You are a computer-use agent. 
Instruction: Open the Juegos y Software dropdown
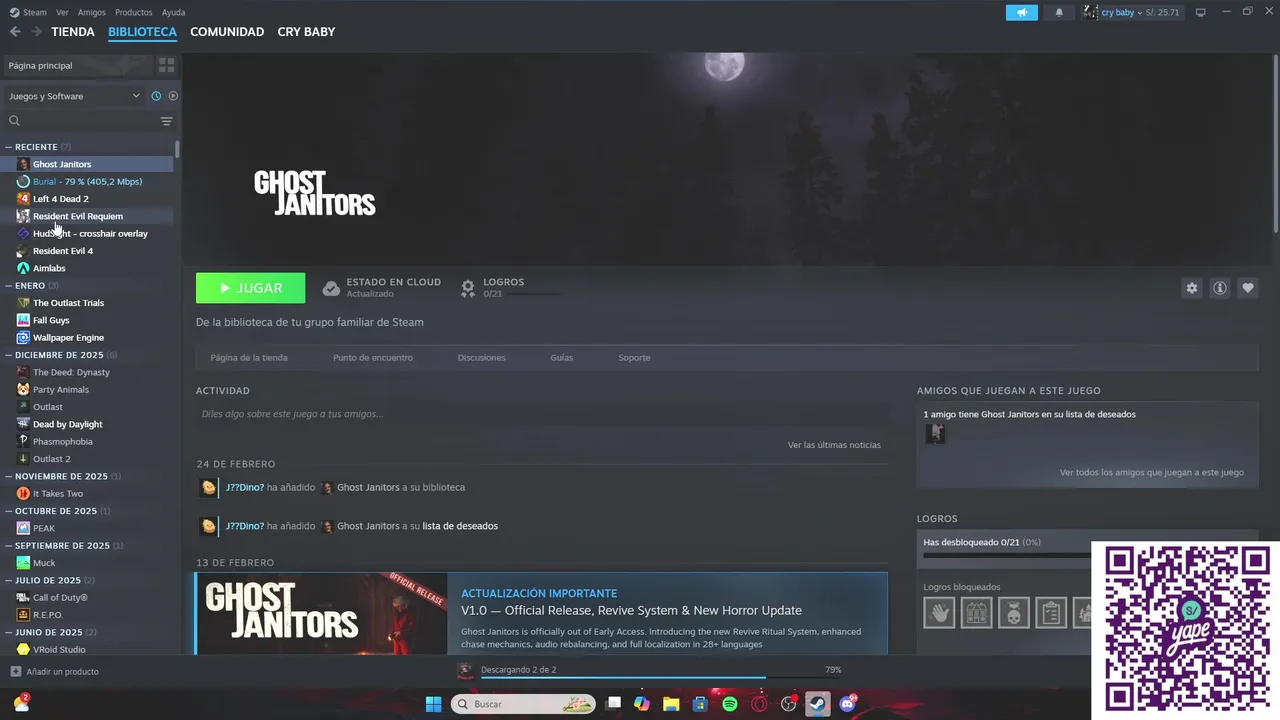[x=74, y=96]
